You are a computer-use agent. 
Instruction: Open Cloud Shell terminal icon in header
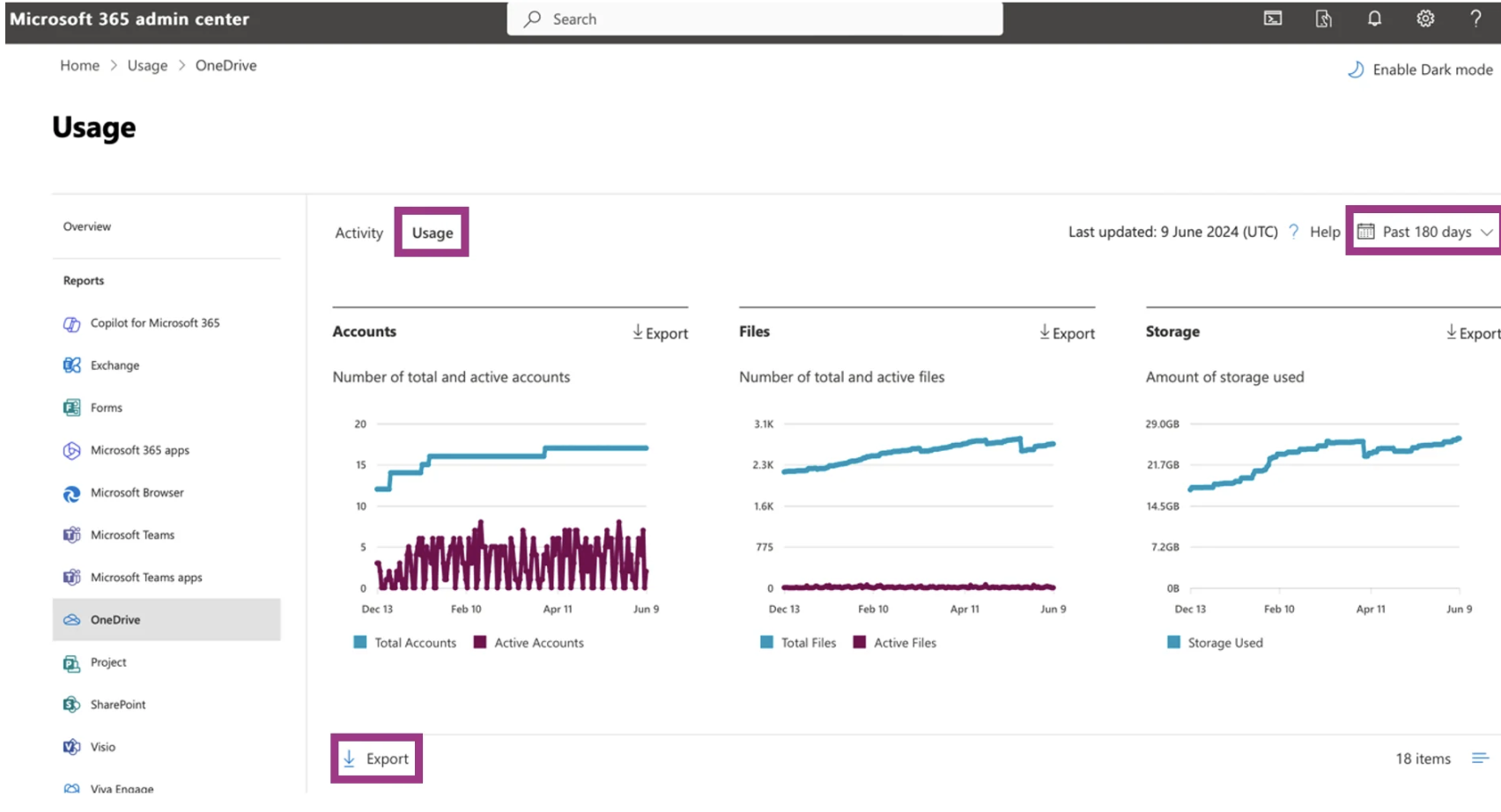(x=1272, y=18)
